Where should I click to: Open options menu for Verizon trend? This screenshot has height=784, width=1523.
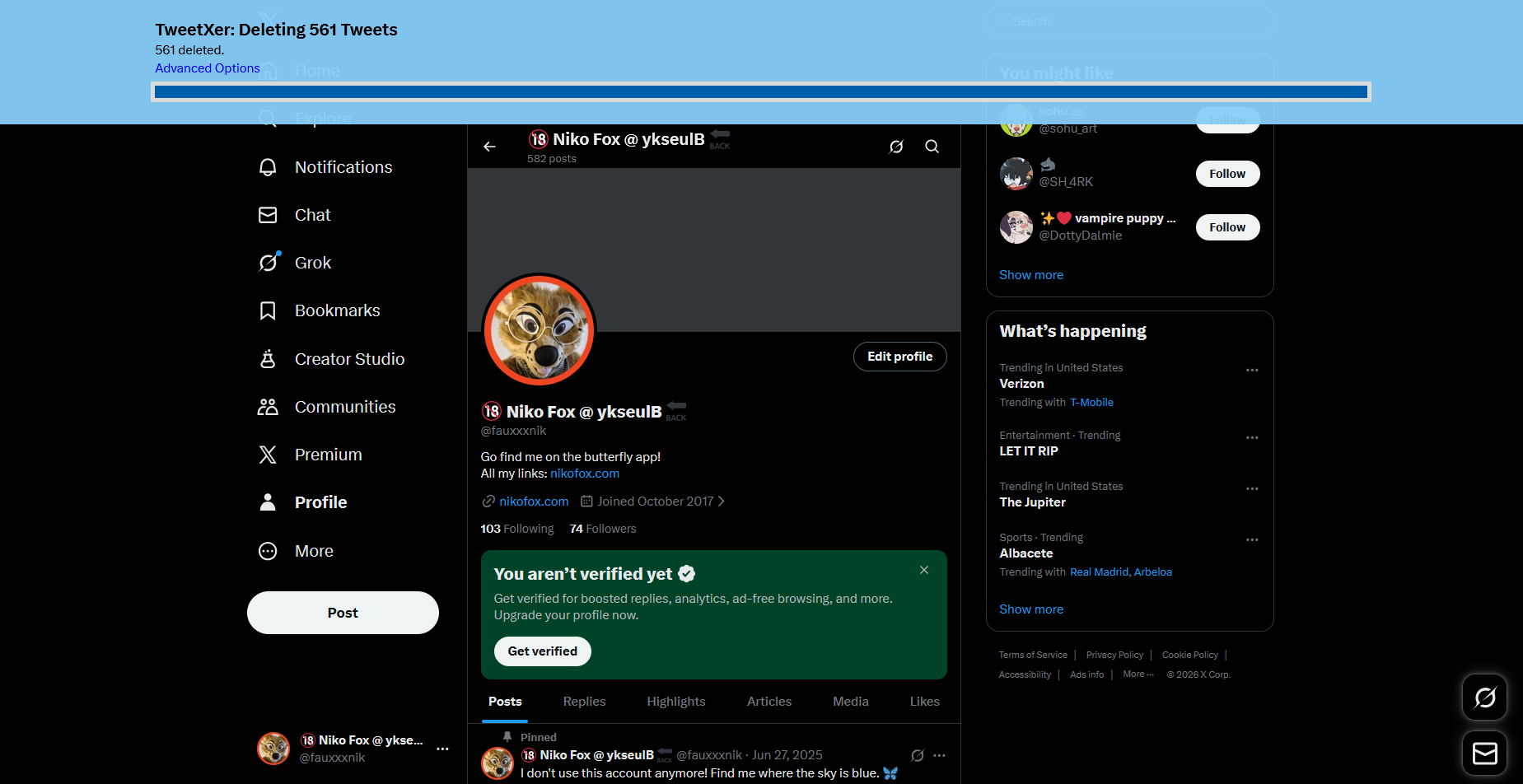[1252, 371]
